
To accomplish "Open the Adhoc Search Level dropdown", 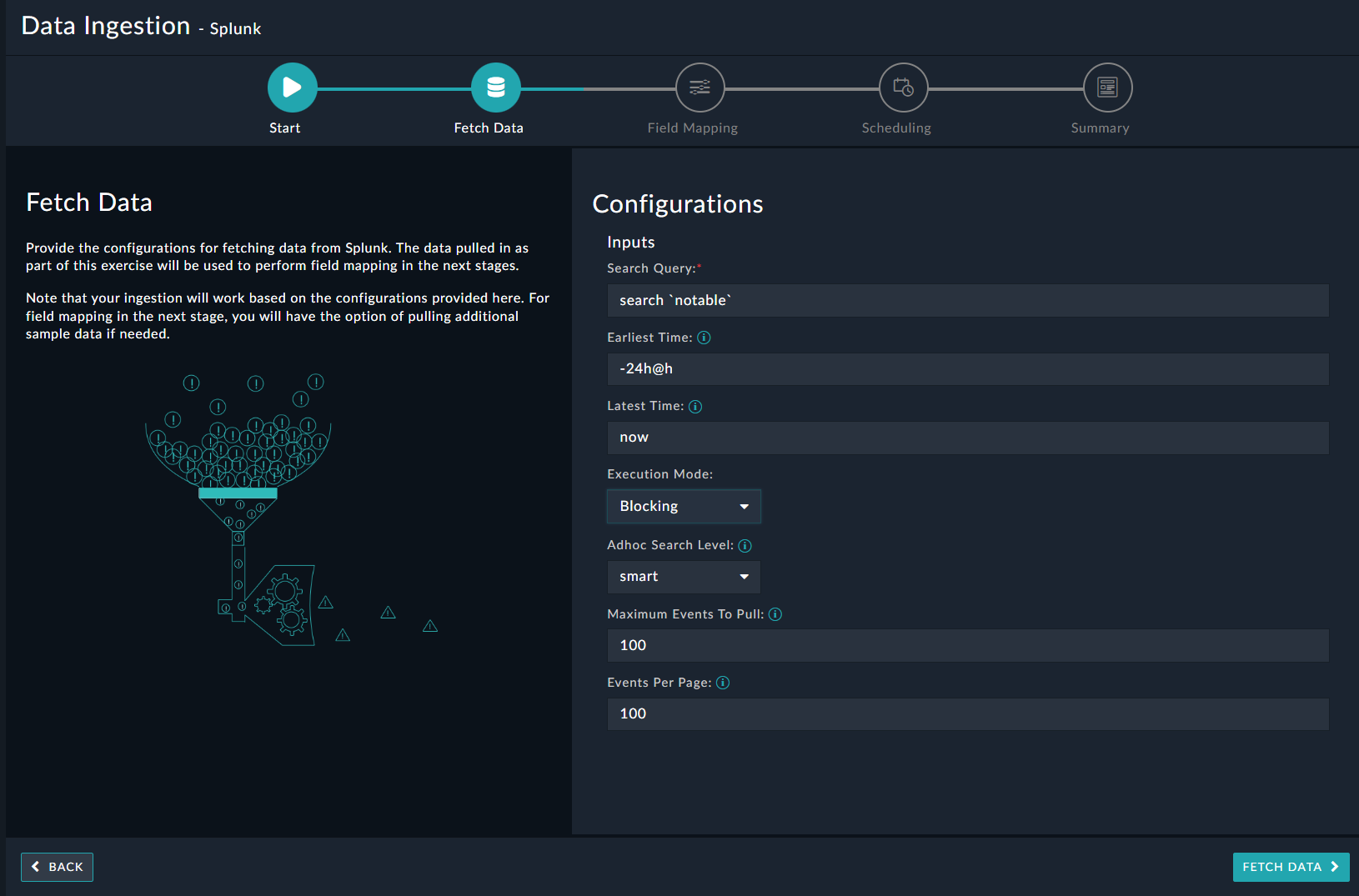I will tap(684, 577).
